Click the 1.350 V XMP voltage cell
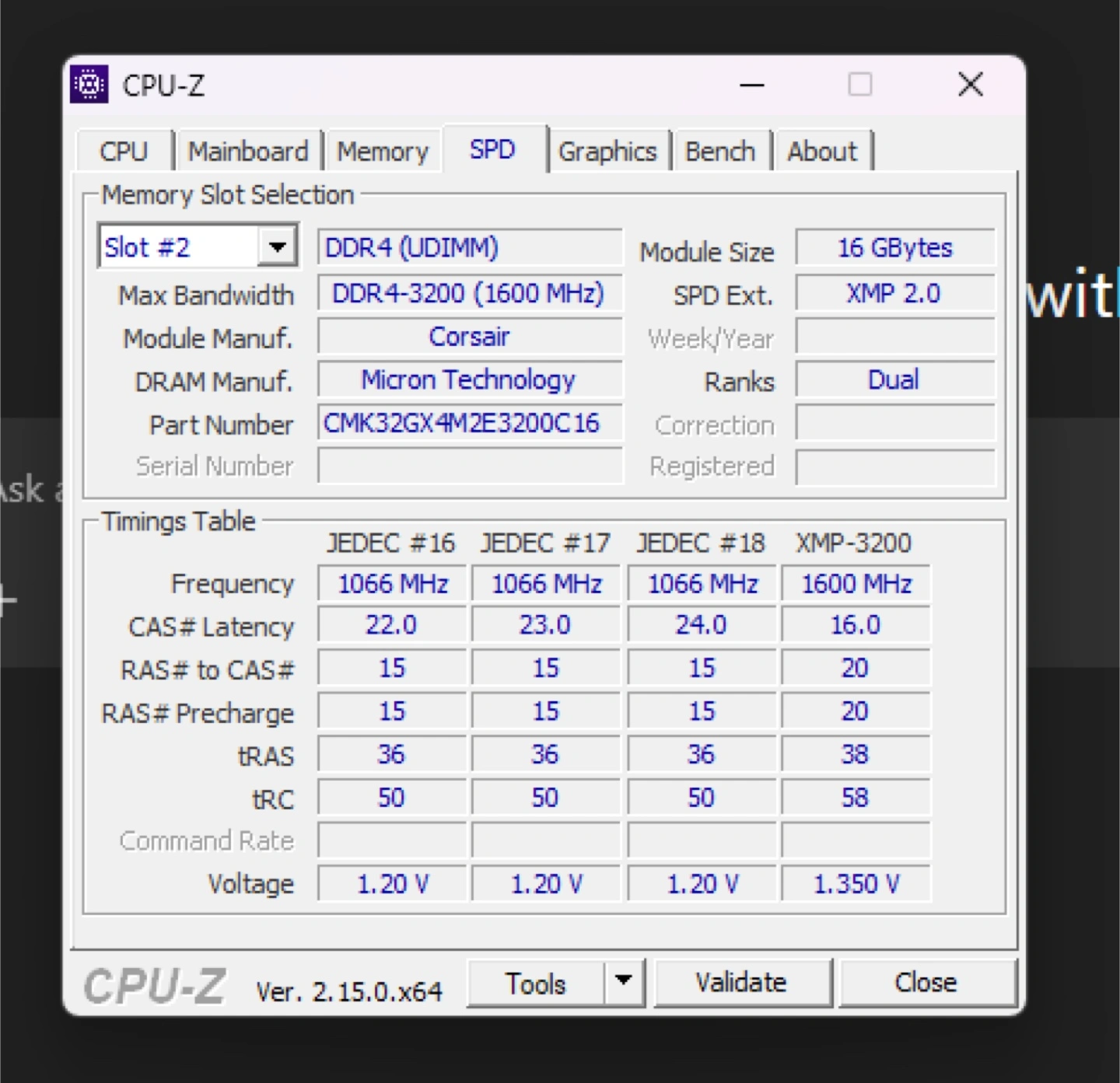This screenshot has height=1083, width=1120. (856, 884)
